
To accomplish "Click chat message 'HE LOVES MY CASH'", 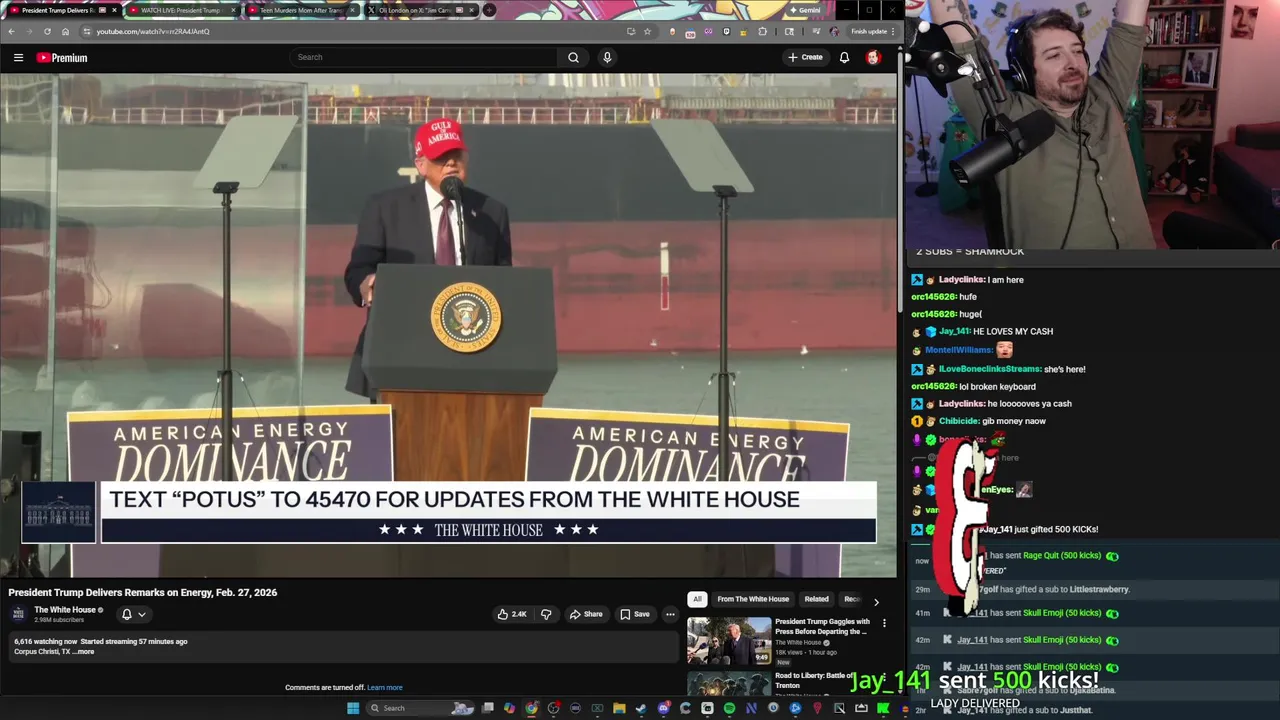I will [x=1012, y=331].
